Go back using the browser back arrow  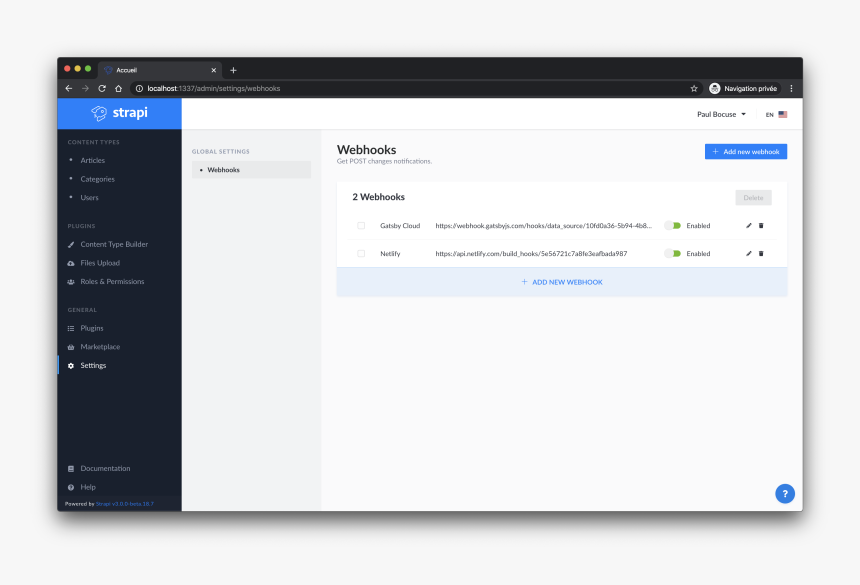point(69,88)
